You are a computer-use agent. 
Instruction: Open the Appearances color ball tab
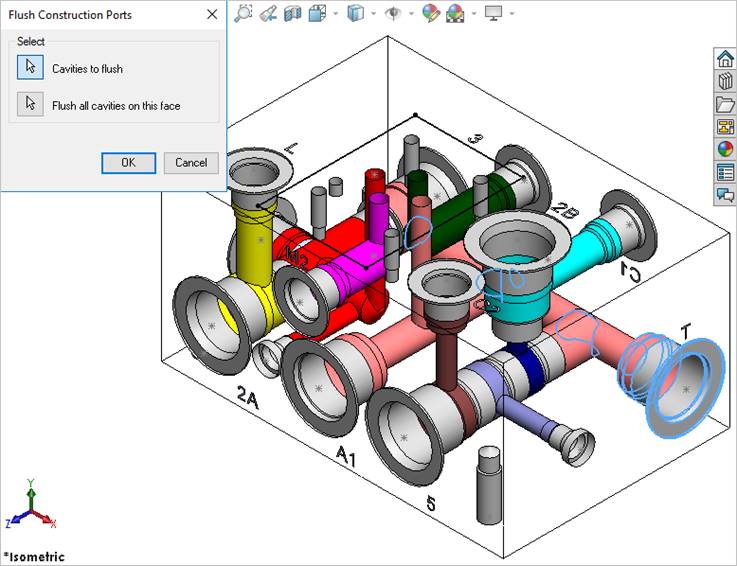[x=725, y=149]
